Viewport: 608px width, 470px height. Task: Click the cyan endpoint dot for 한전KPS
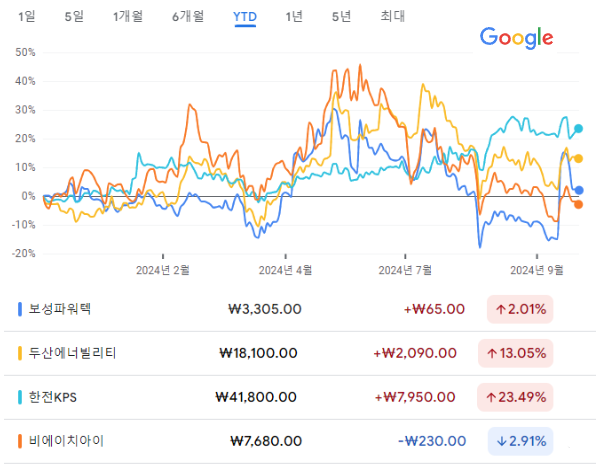point(578,128)
